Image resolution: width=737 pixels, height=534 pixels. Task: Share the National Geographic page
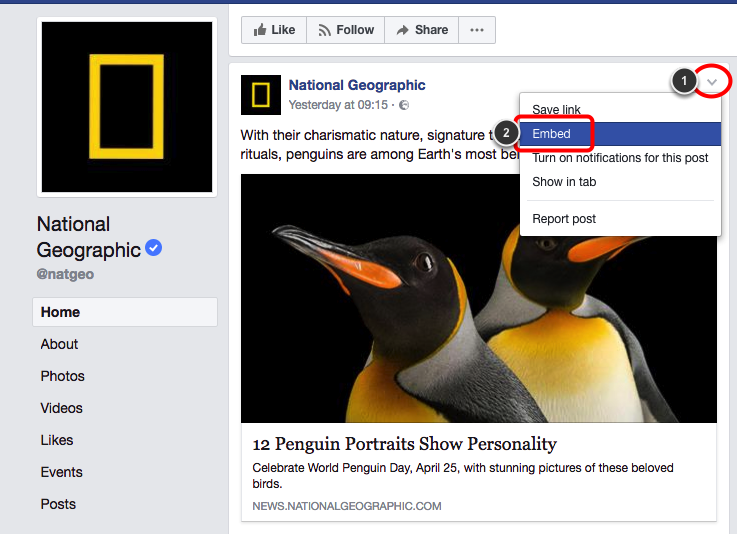422,30
